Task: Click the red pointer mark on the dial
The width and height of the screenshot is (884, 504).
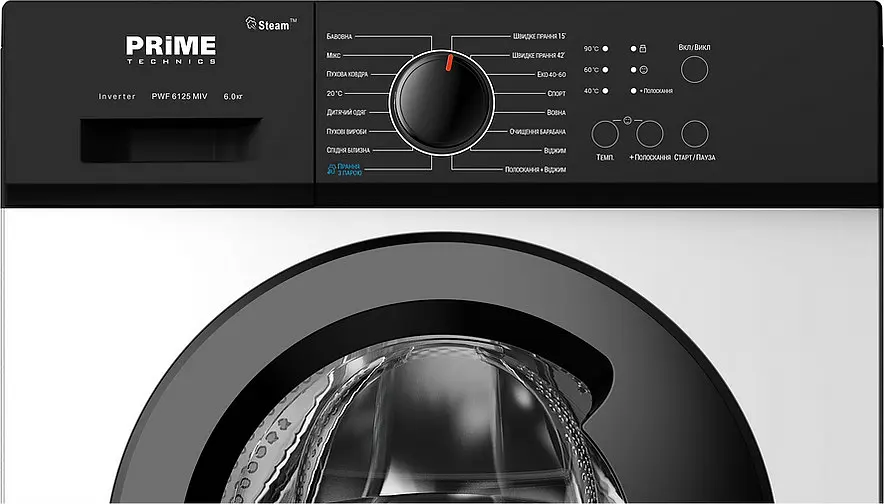Action: point(449,63)
